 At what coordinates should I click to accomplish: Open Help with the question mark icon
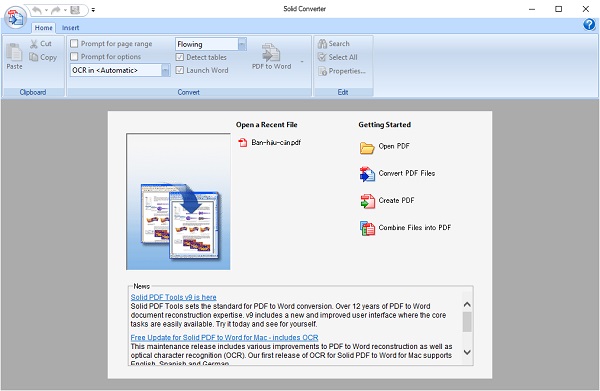click(589, 25)
